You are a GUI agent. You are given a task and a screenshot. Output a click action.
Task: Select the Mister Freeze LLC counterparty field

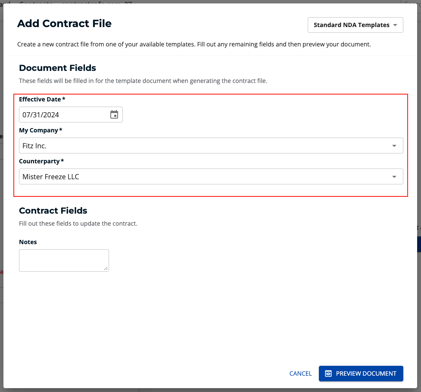(211, 177)
